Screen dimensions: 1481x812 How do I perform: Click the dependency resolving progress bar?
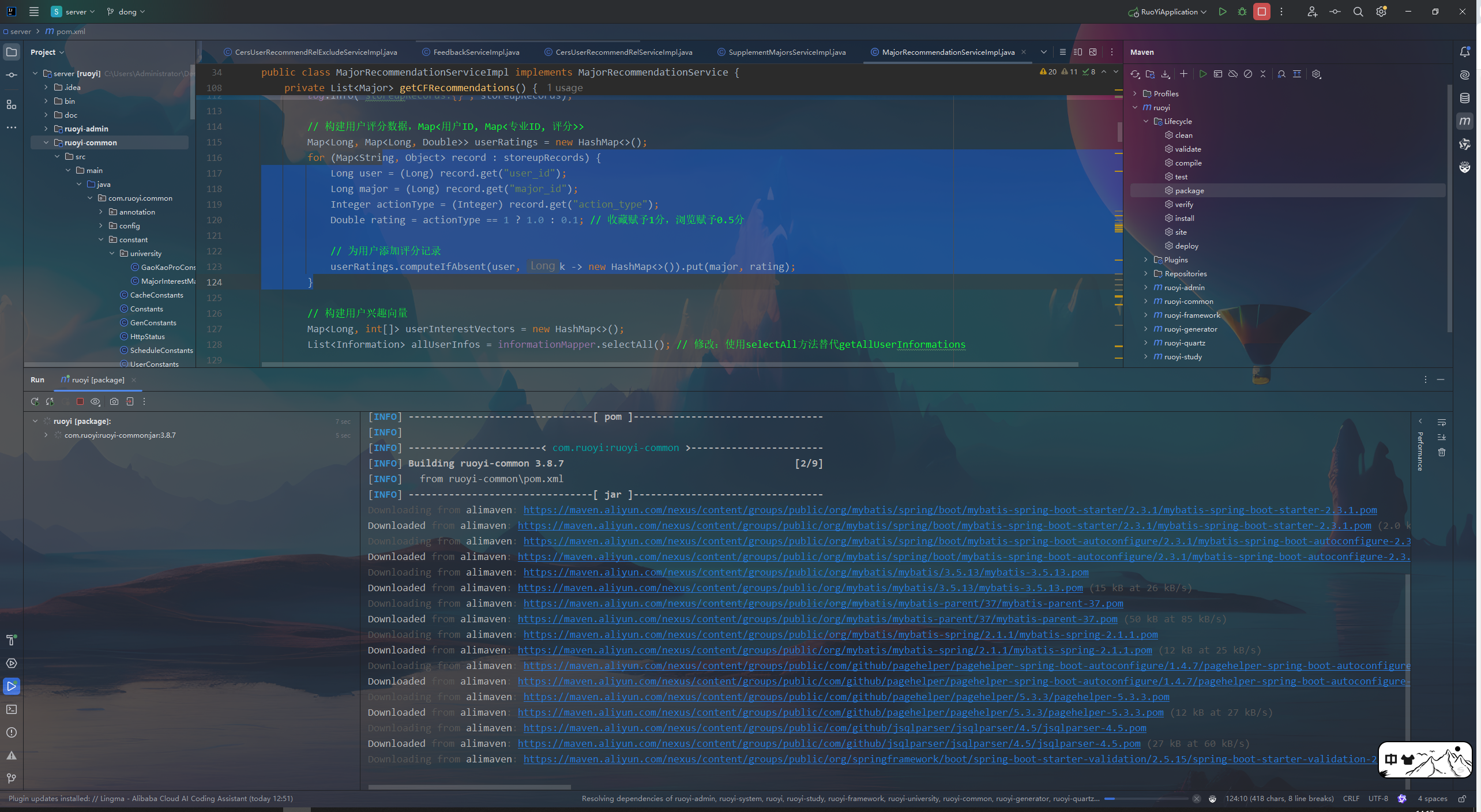pos(1145,799)
